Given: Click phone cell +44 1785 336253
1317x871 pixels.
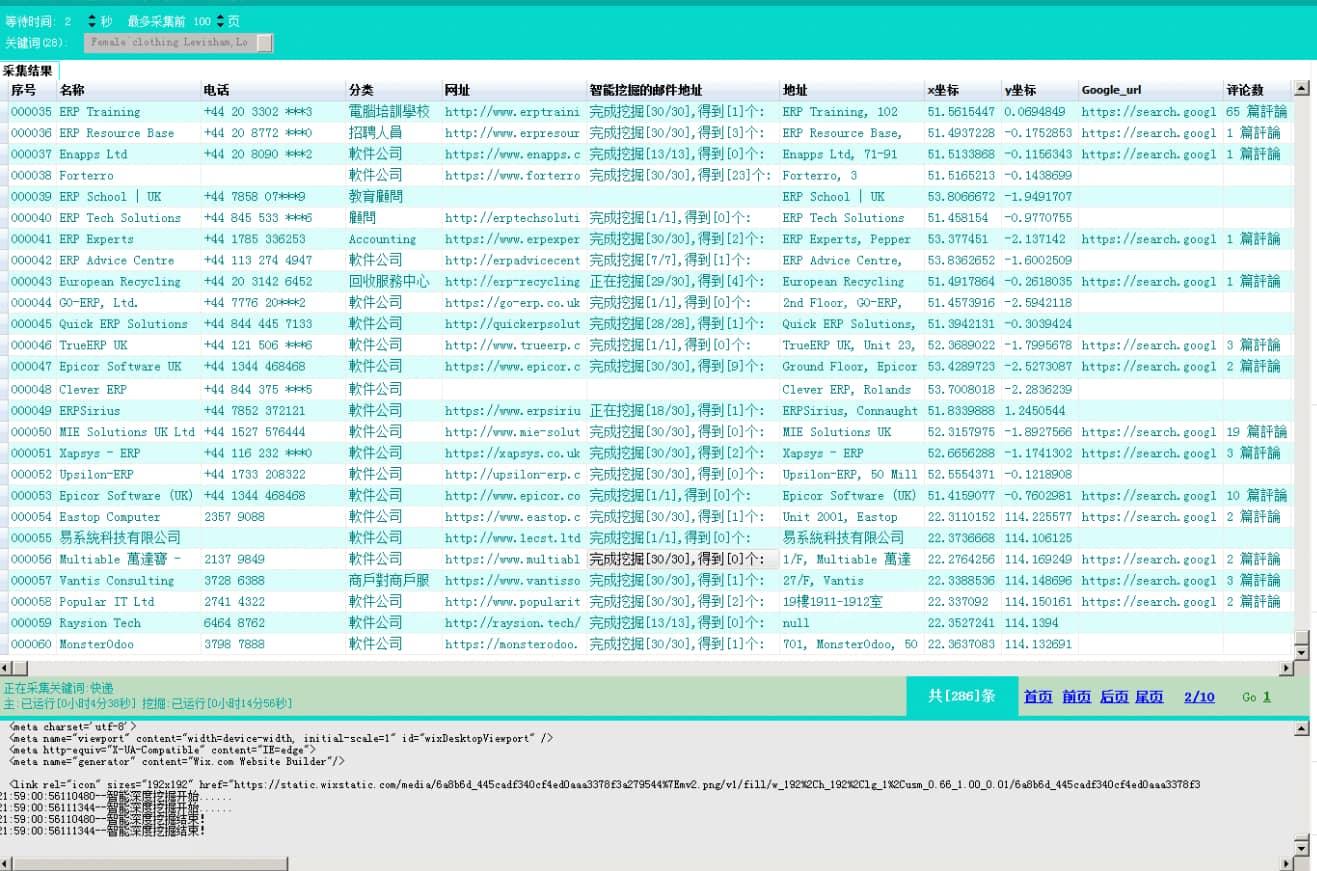Looking at the screenshot, I should click(273, 239).
